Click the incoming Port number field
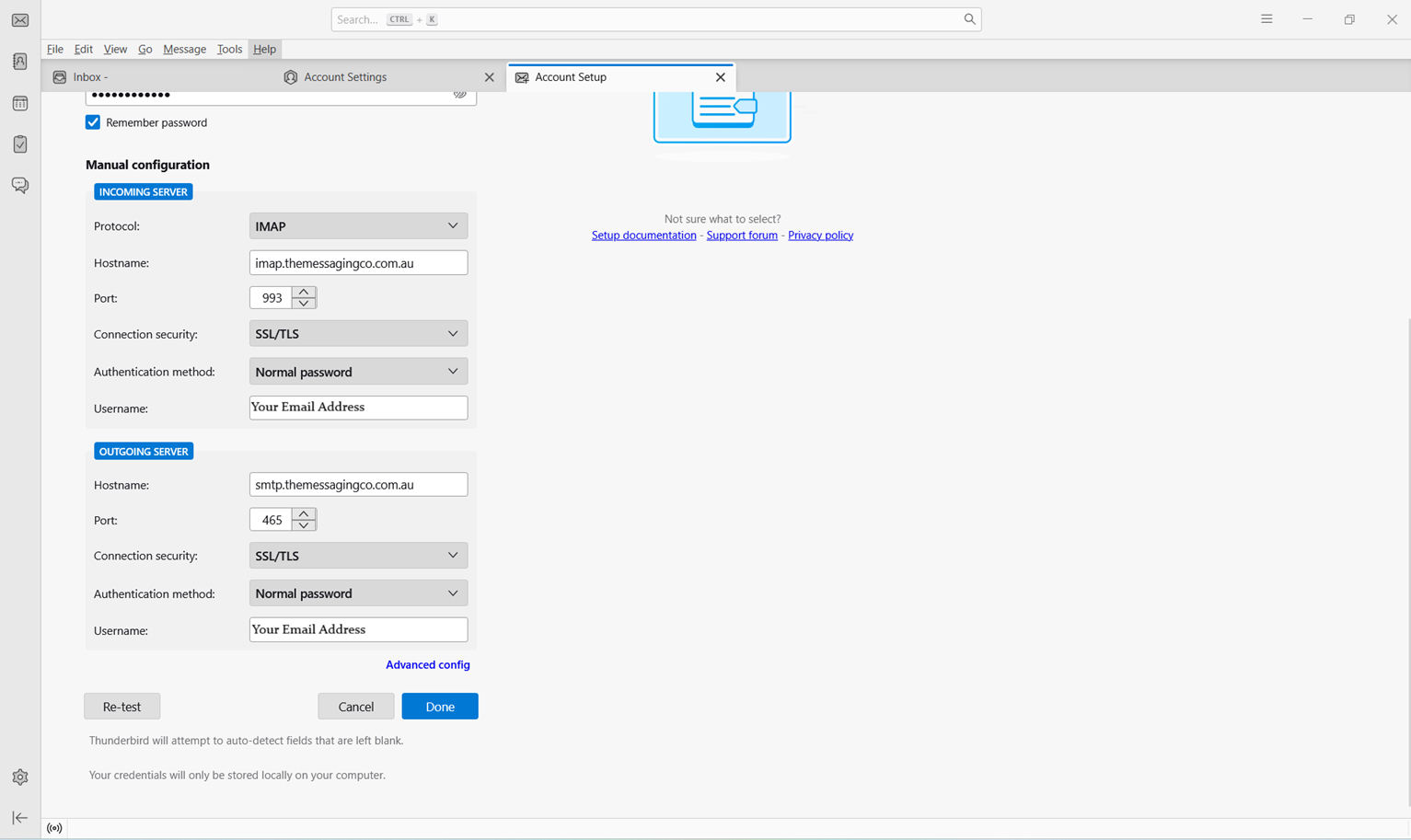The image size is (1411, 840). (271, 298)
